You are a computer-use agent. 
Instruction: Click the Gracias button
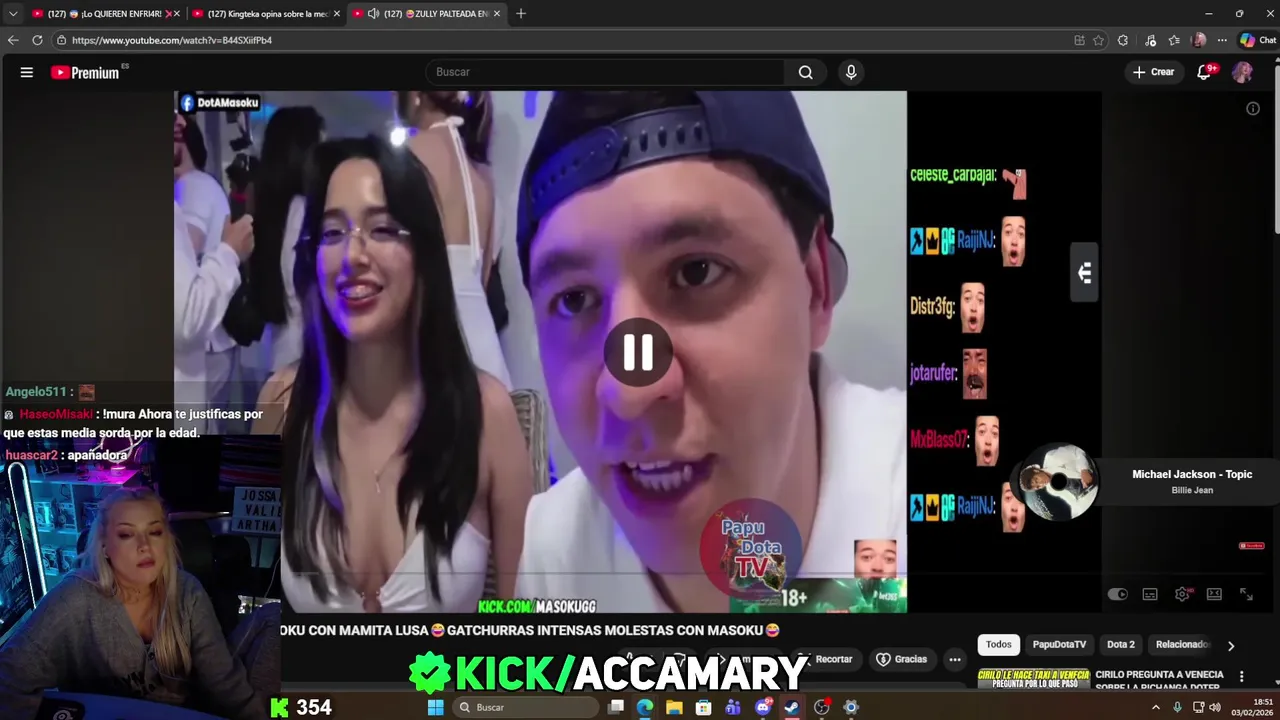(902, 659)
